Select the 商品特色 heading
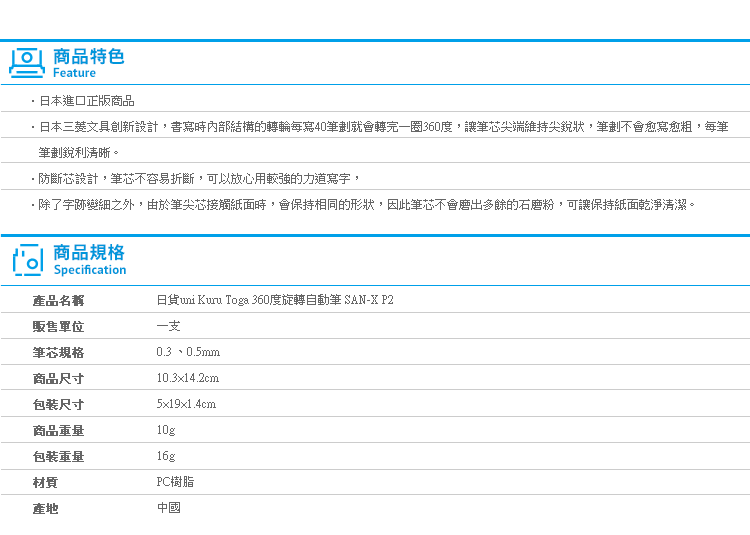This screenshot has height=535, width=750. [x=88, y=56]
